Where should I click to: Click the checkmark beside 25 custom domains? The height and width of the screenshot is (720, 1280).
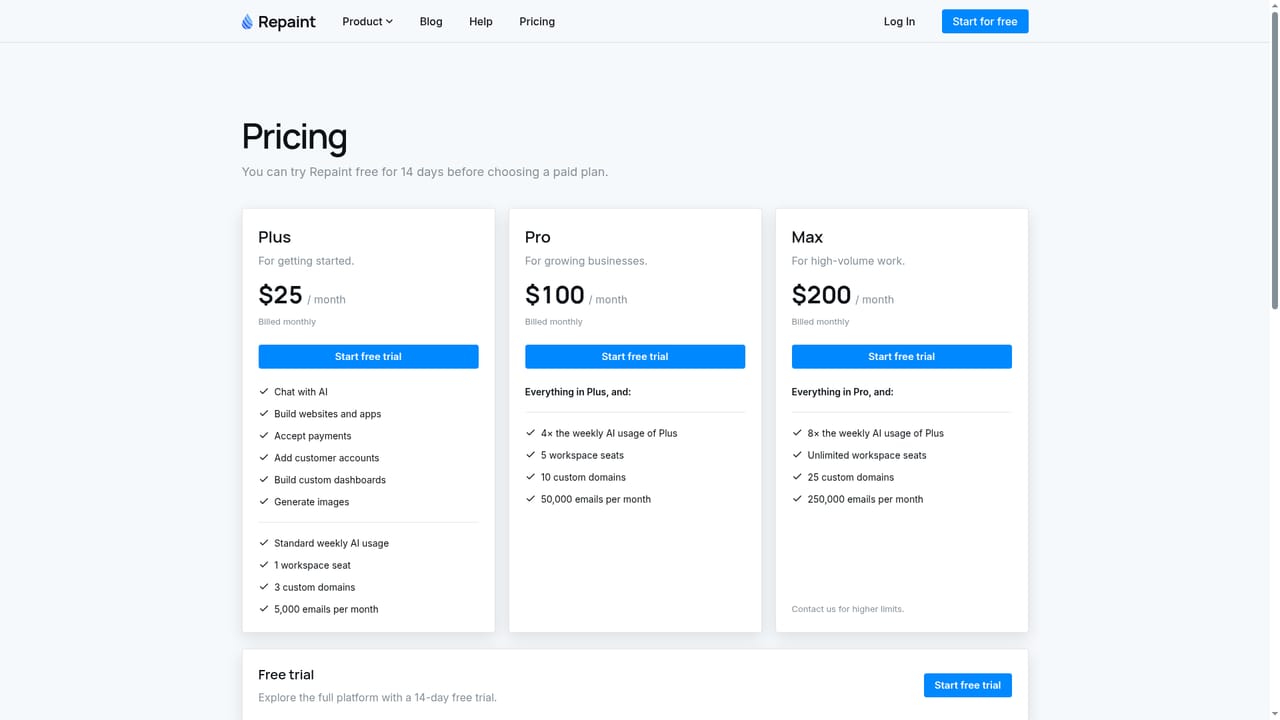coord(797,477)
